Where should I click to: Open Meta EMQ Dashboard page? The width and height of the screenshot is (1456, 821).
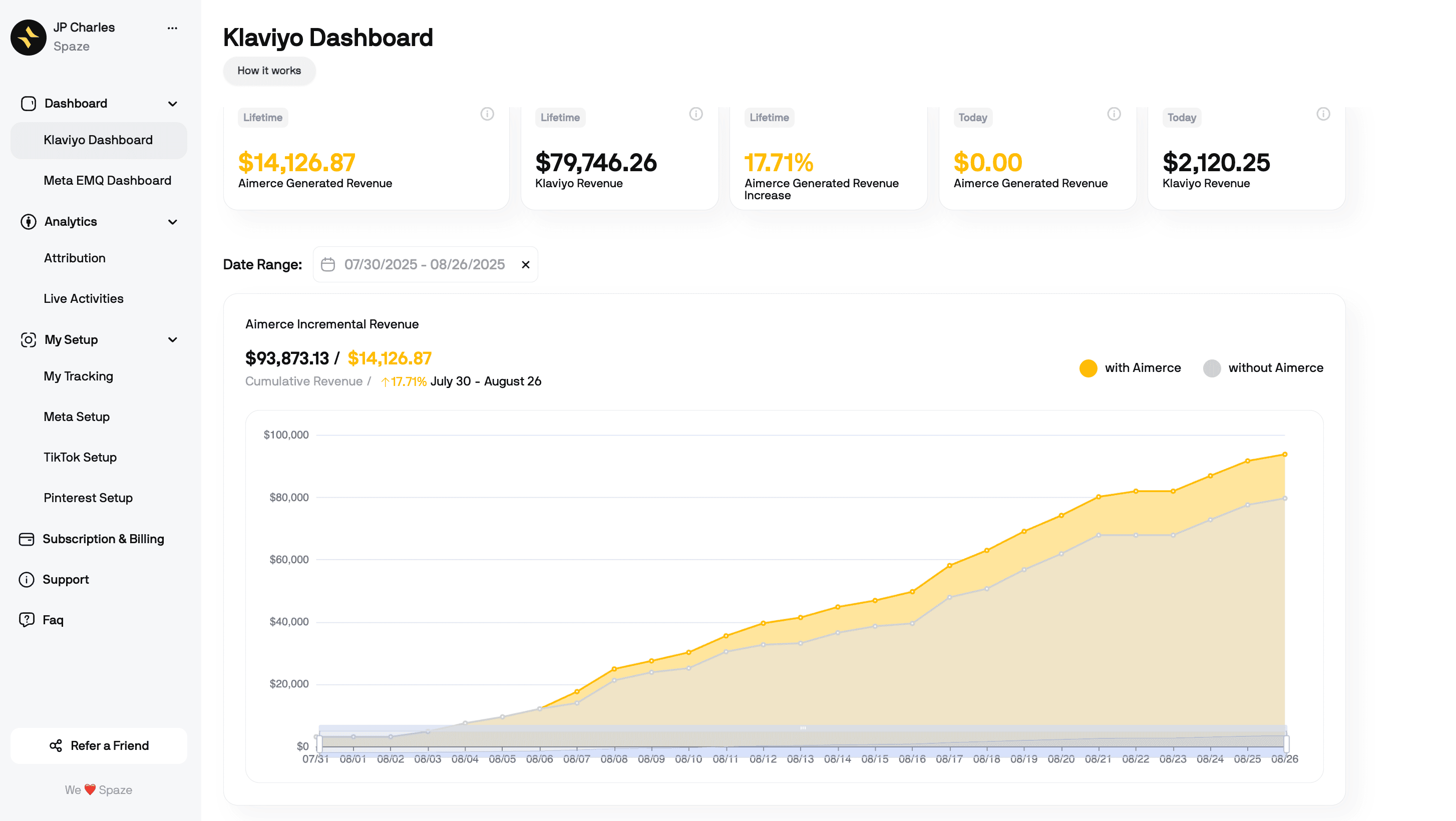pyautogui.click(x=107, y=180)
